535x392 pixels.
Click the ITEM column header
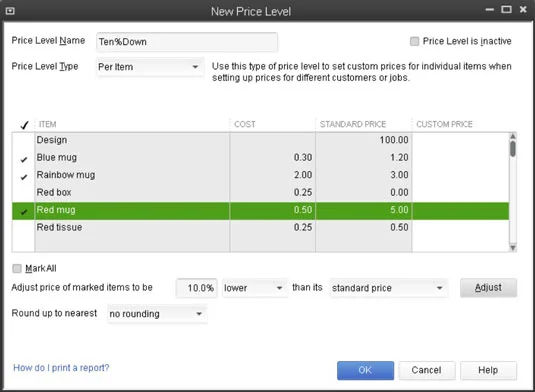click(x=47, y=124)
